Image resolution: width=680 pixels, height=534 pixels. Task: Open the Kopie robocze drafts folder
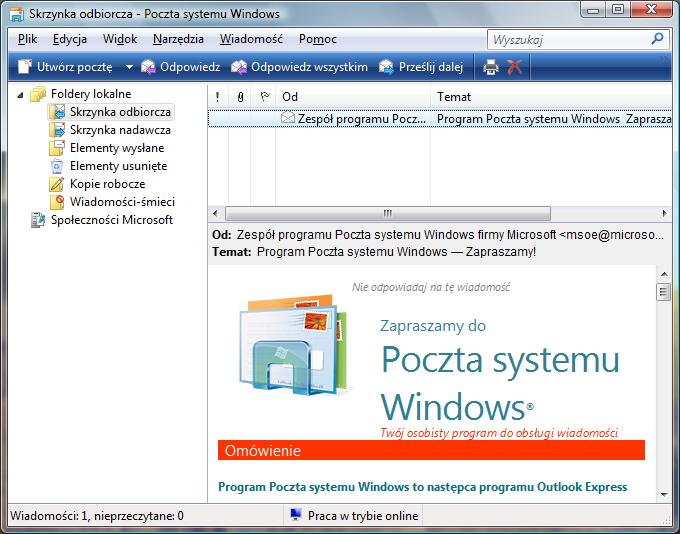pyautogui.click(x=107, y=184)
